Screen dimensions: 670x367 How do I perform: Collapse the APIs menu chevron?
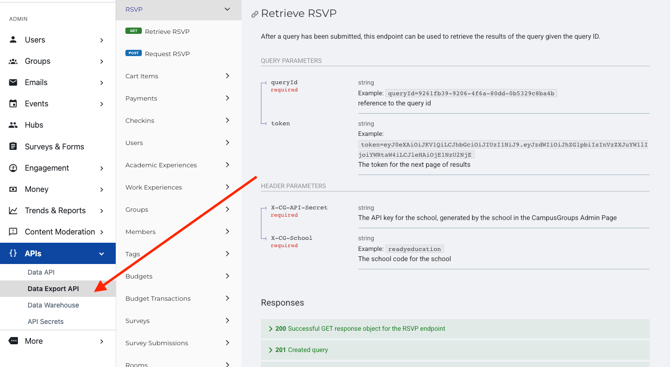tap(102, 254)
